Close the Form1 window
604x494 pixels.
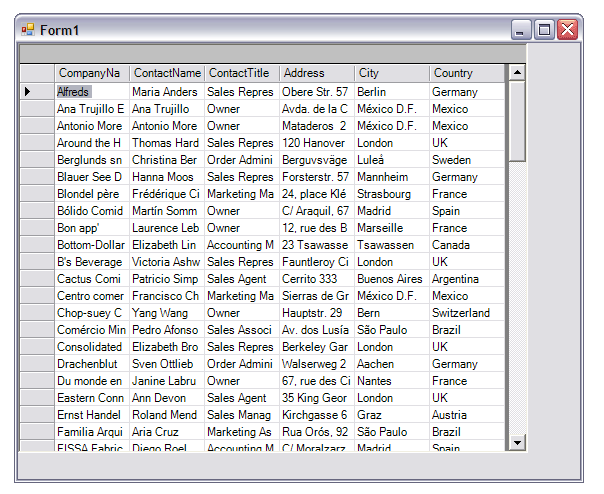coord(567,30)
